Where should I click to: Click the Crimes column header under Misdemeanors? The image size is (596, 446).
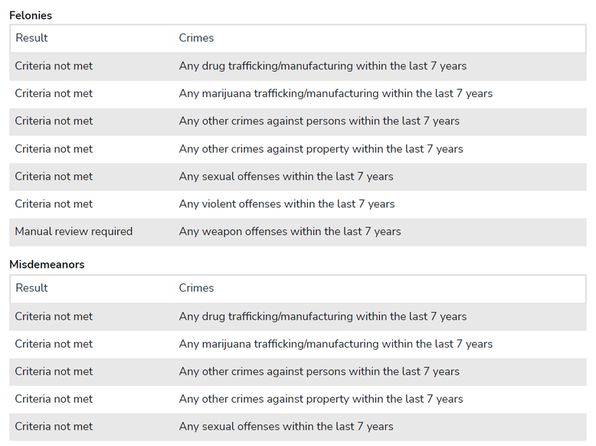click(x=196, y=288)
